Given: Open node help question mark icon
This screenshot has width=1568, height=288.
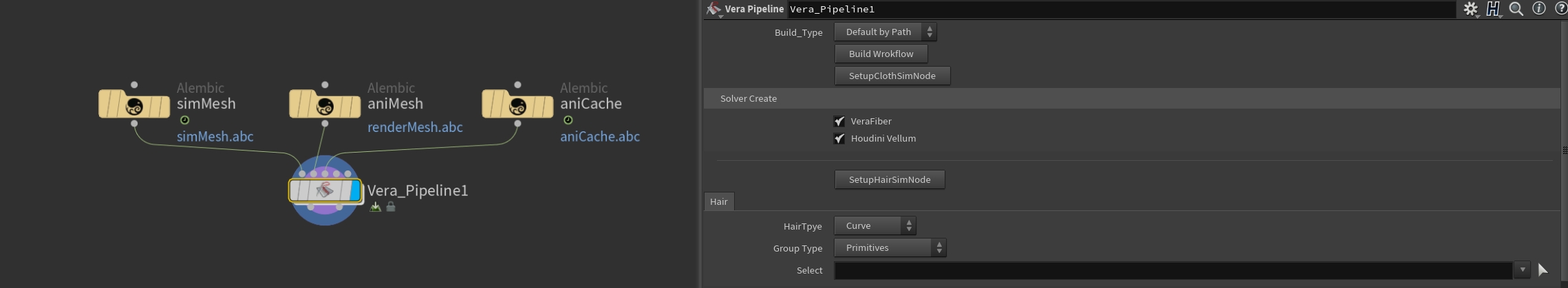Looking at the screenshot, I should pyautogui.click(x=1561, y=8).
